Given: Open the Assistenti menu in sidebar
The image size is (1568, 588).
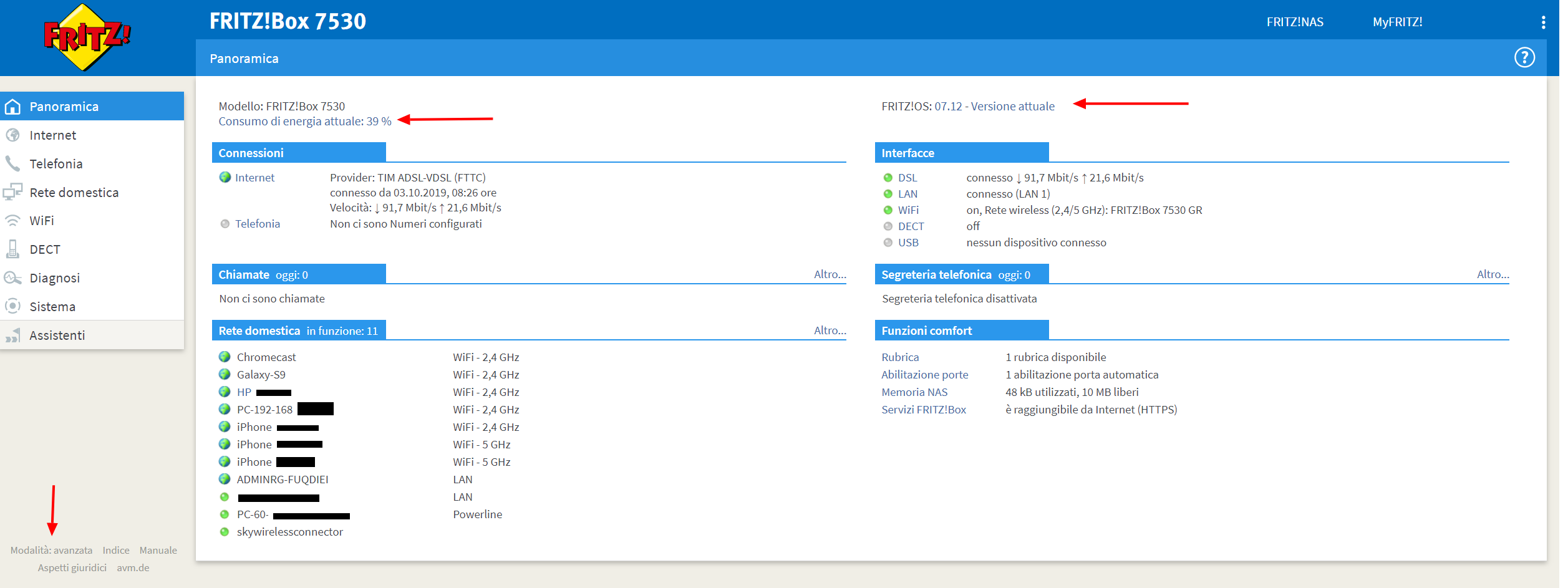Looking at the screenshot, I should [x=92, y=335].
